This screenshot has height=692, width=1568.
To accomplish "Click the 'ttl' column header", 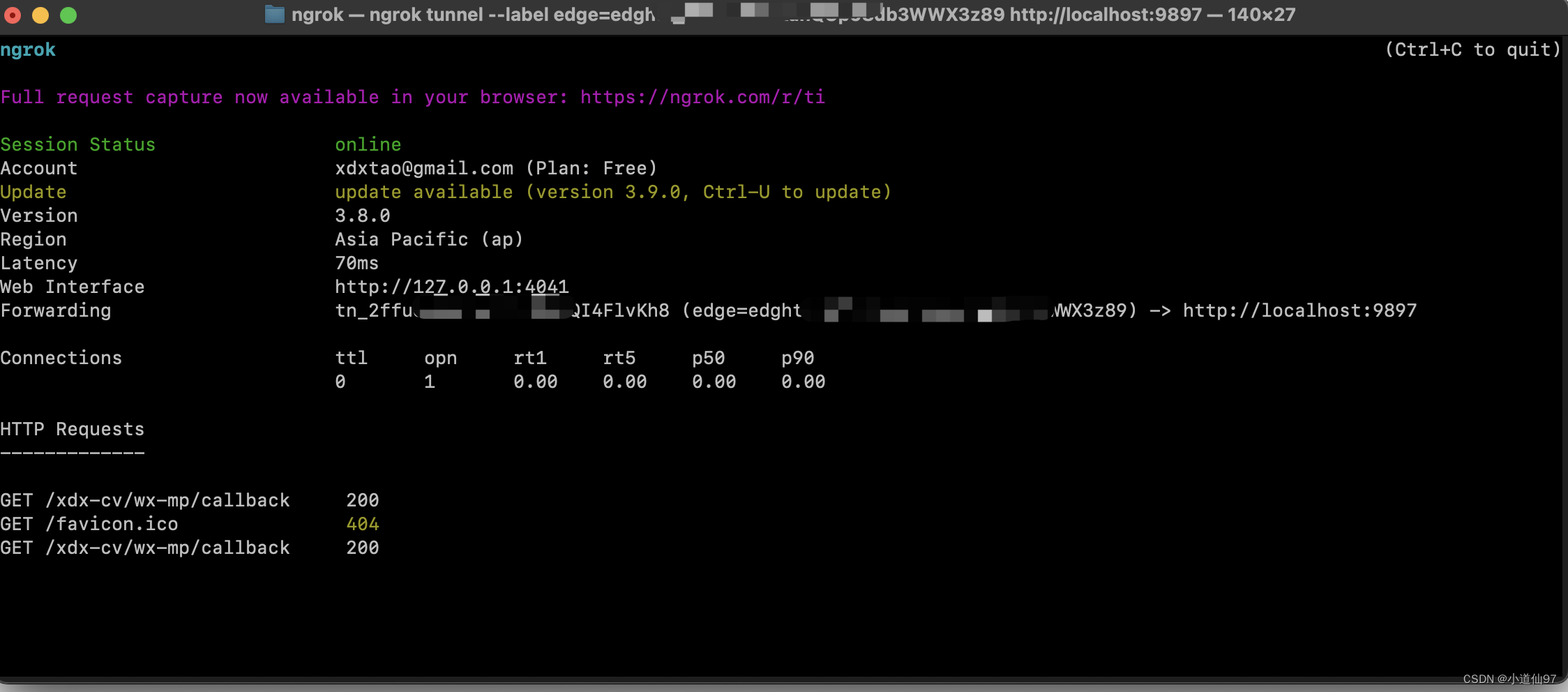I will 352,358.
